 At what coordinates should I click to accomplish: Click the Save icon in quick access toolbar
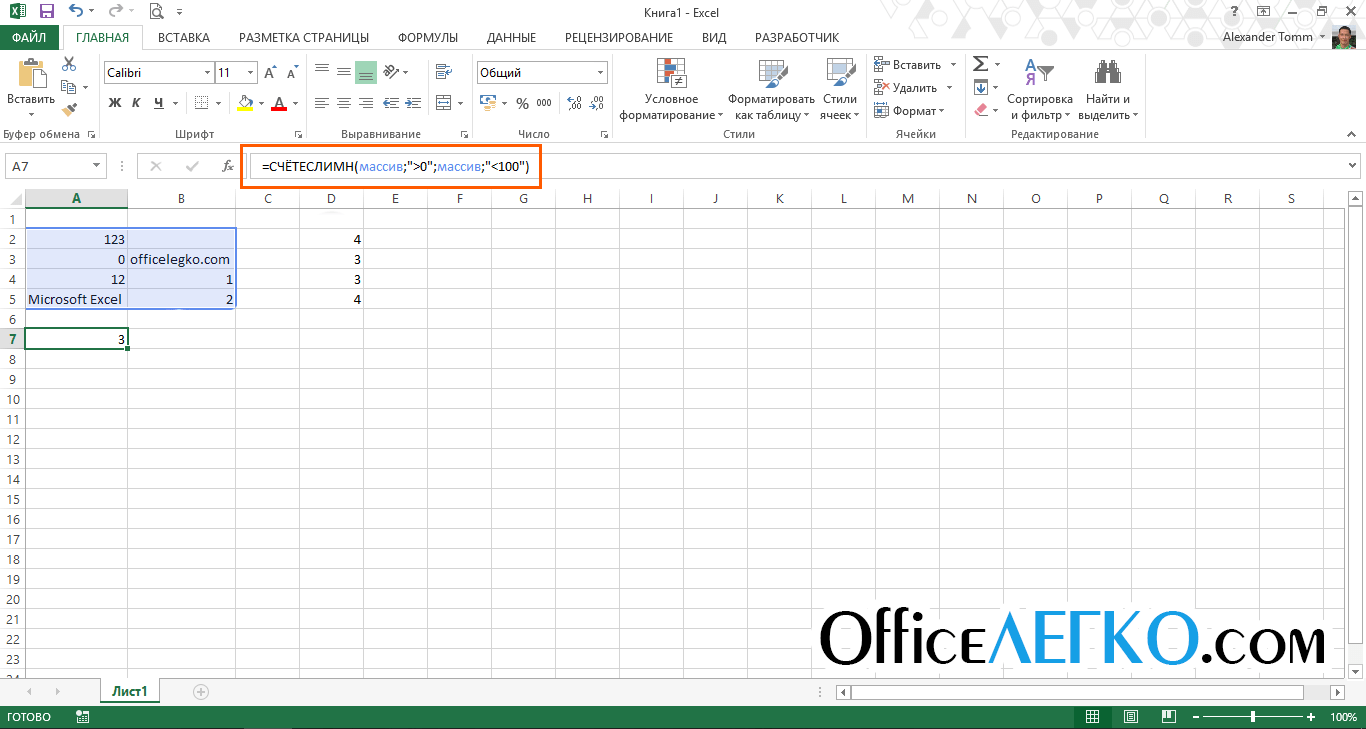(46, 12)
